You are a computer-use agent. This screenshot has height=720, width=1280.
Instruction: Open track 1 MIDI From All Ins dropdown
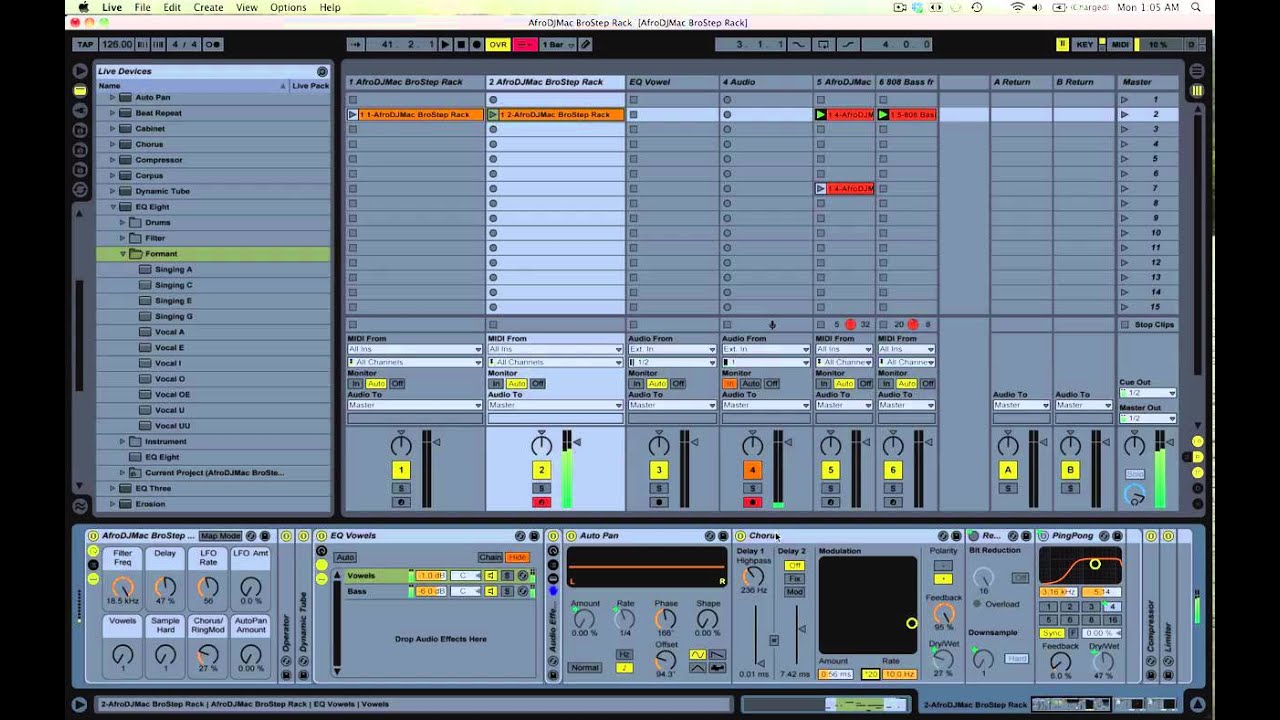coord(415,349)
